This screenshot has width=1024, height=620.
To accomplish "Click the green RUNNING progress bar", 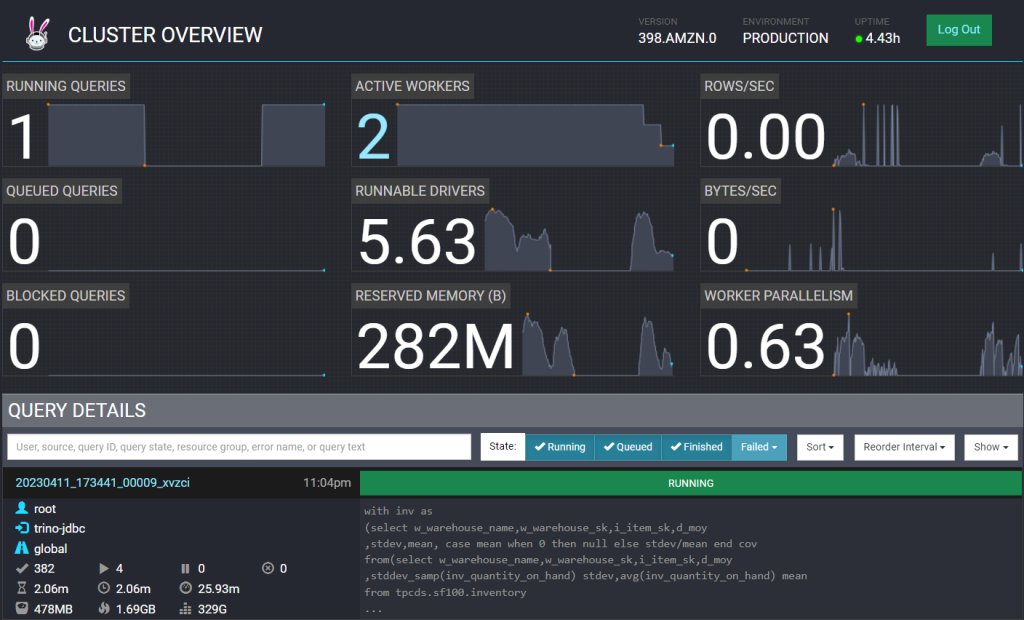I will tap(690, 483).
